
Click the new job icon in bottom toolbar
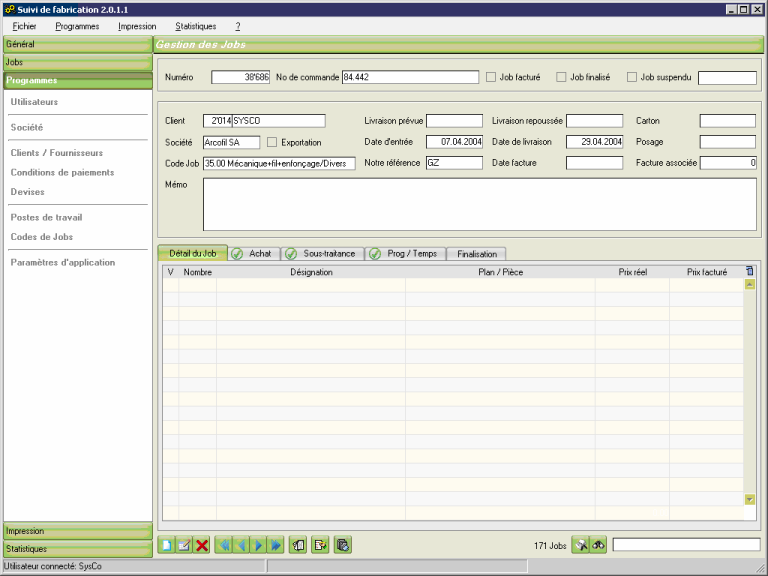(x=166, y=545)
